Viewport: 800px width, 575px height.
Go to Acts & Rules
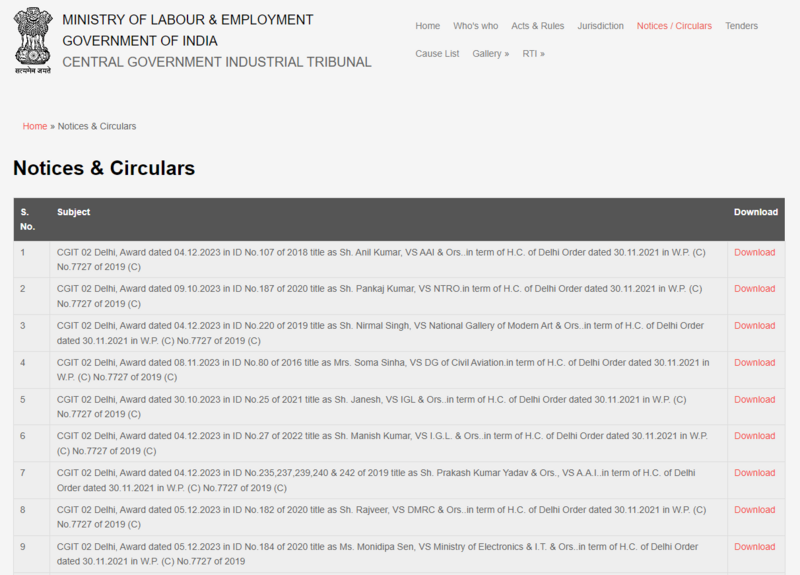[x=537, y=26]
